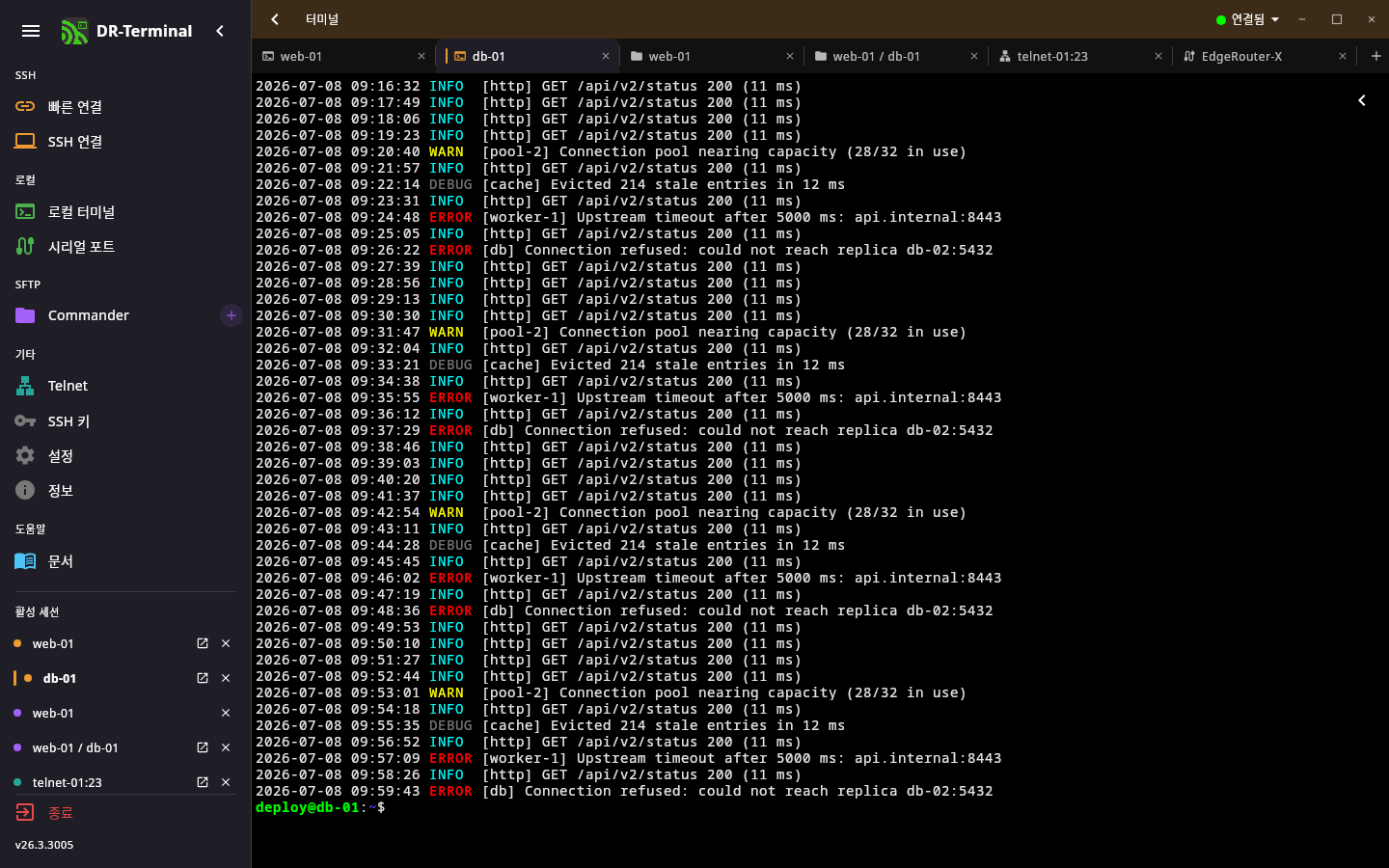Open the 연결됨 status dropdown

[x=1247, y=19]
